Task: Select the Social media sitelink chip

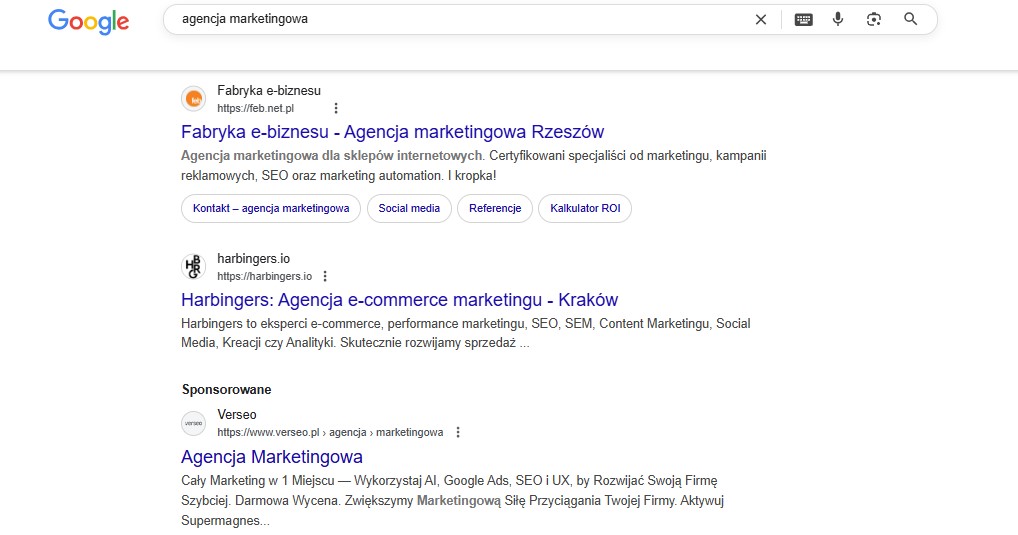Action: click(x=409, y=209)
